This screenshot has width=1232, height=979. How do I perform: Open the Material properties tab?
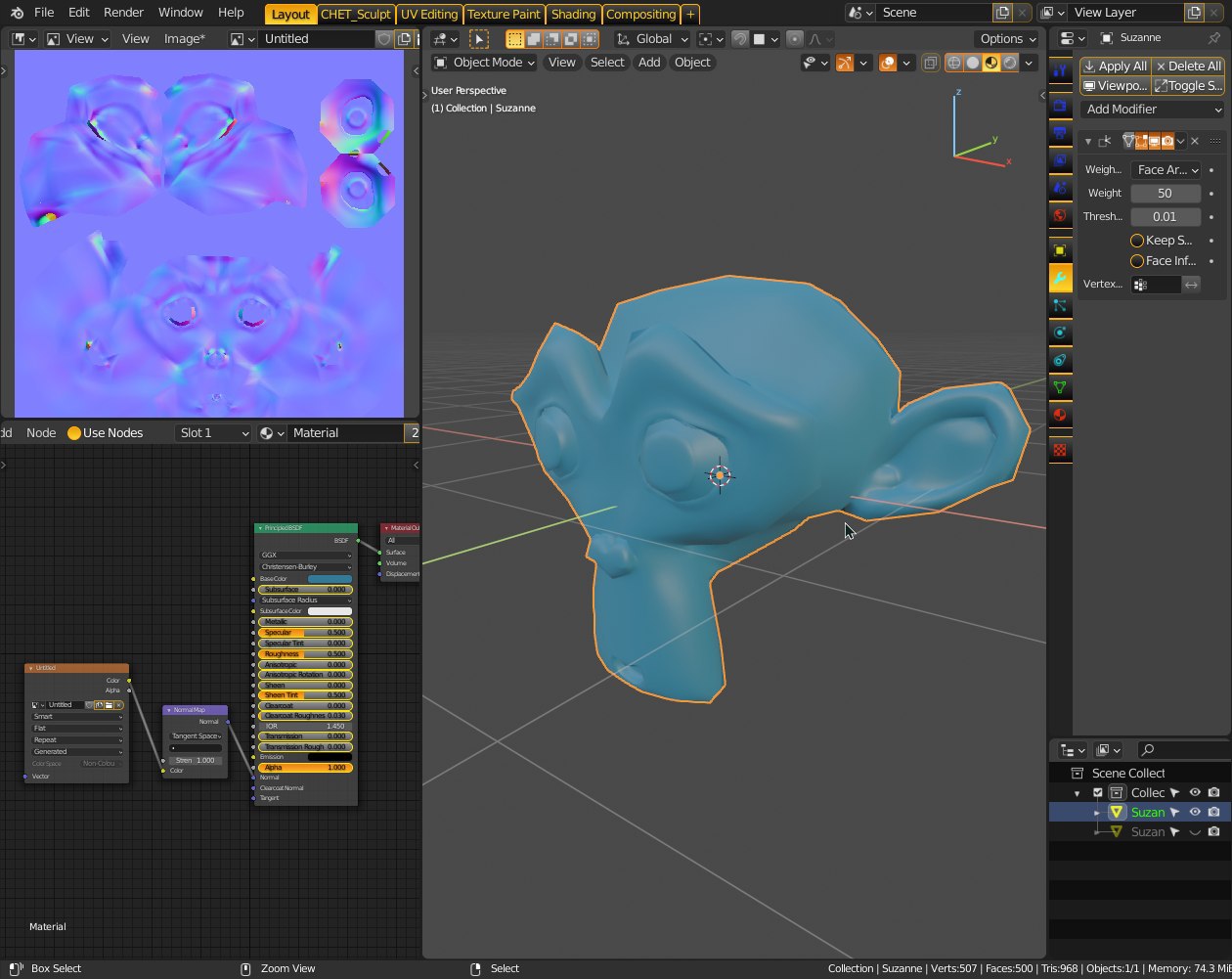(x=1060, y=416)
